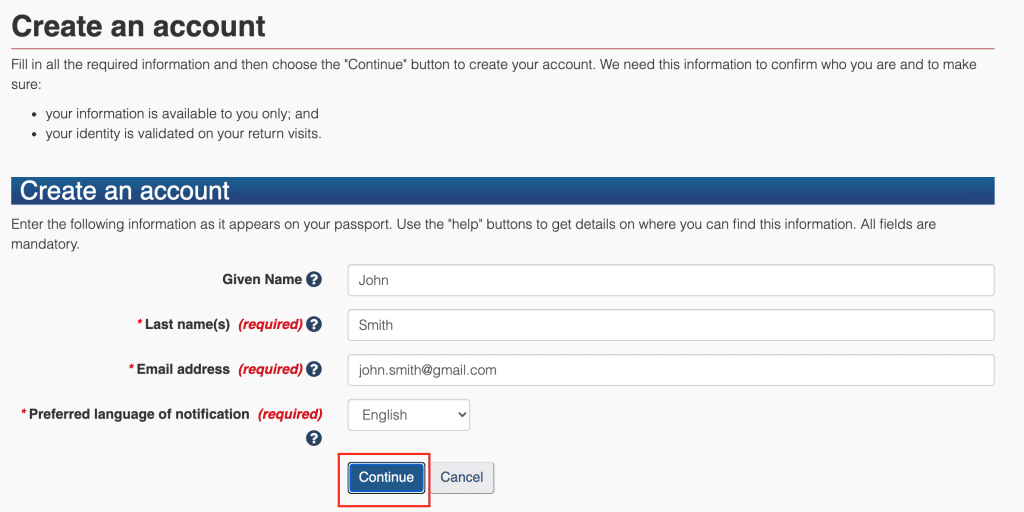Select the Email address input field
This screenshot has height=512, width=1024.
(x=670, y=370)
